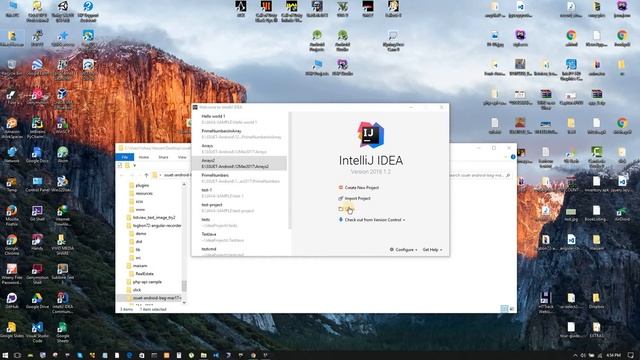Click Visual Studio Code desktop icon
The image size is (640, 360).
(x=37, y=331)
